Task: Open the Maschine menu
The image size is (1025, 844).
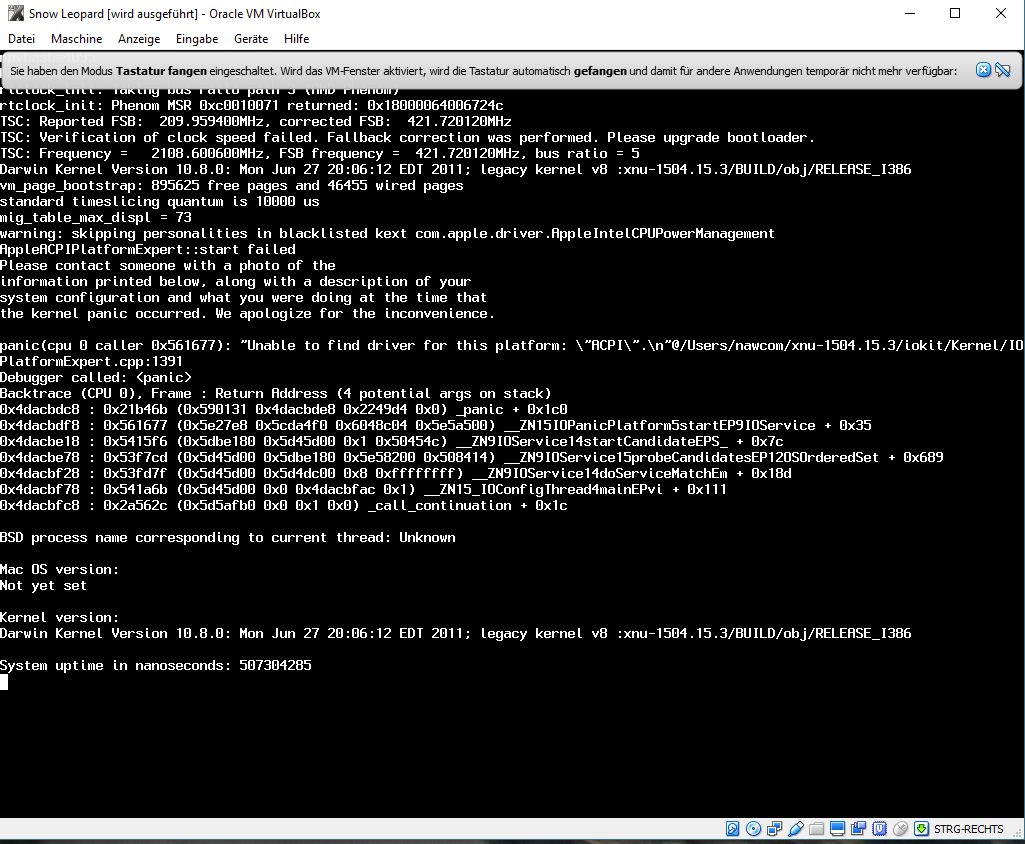Action: click(76, 39)
